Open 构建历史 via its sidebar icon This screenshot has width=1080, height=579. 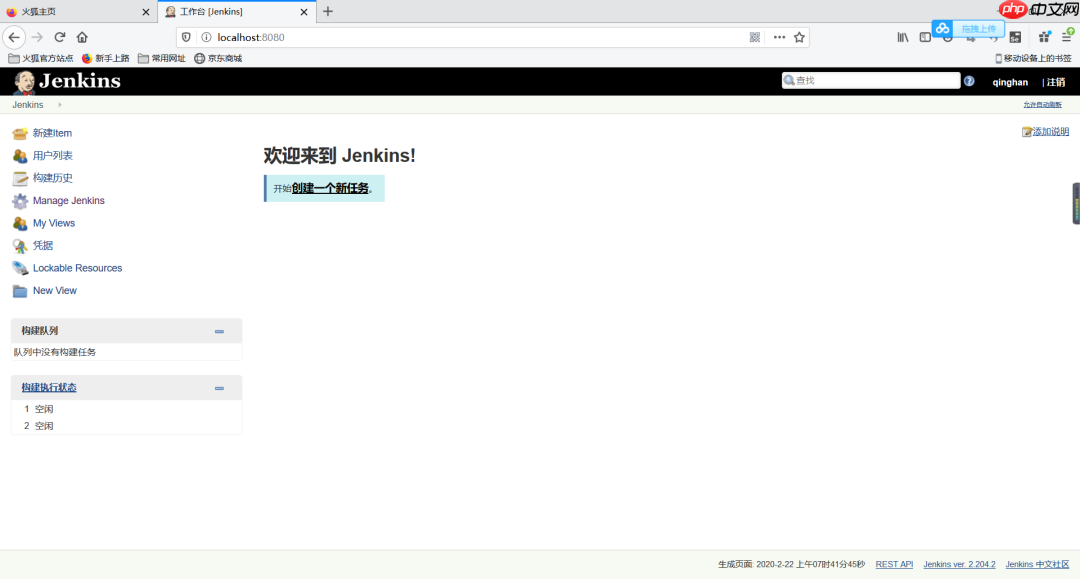pos(19,177)
